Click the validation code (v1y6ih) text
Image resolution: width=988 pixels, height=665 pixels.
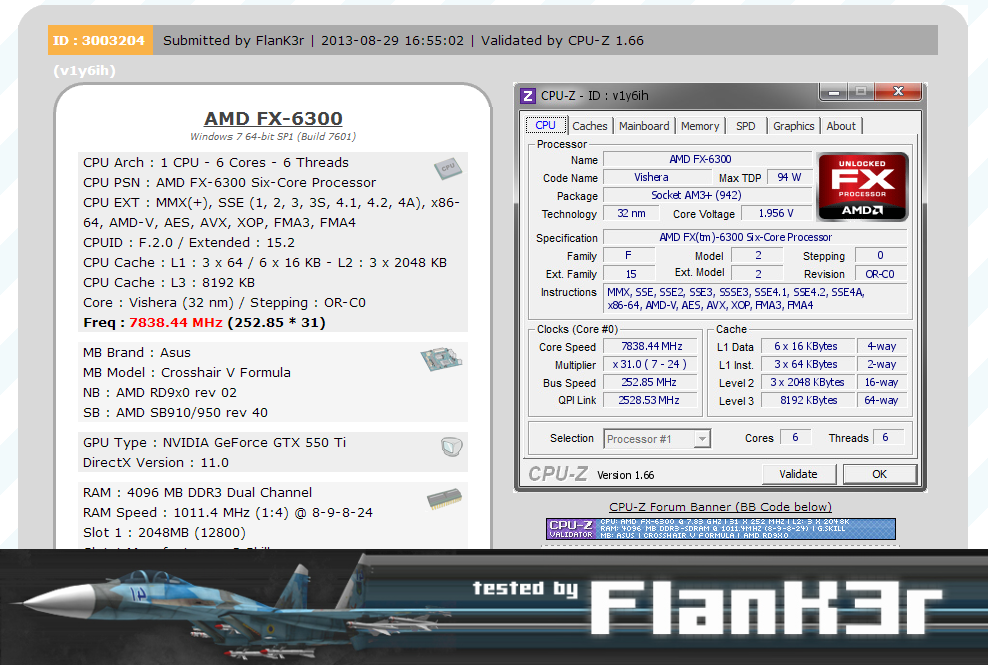(84, 71)
